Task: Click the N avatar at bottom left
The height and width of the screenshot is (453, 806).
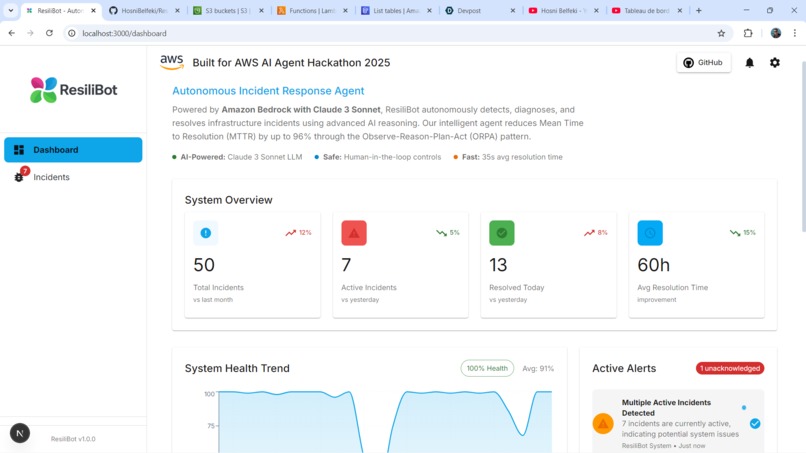Action: (x=20, y=433)
